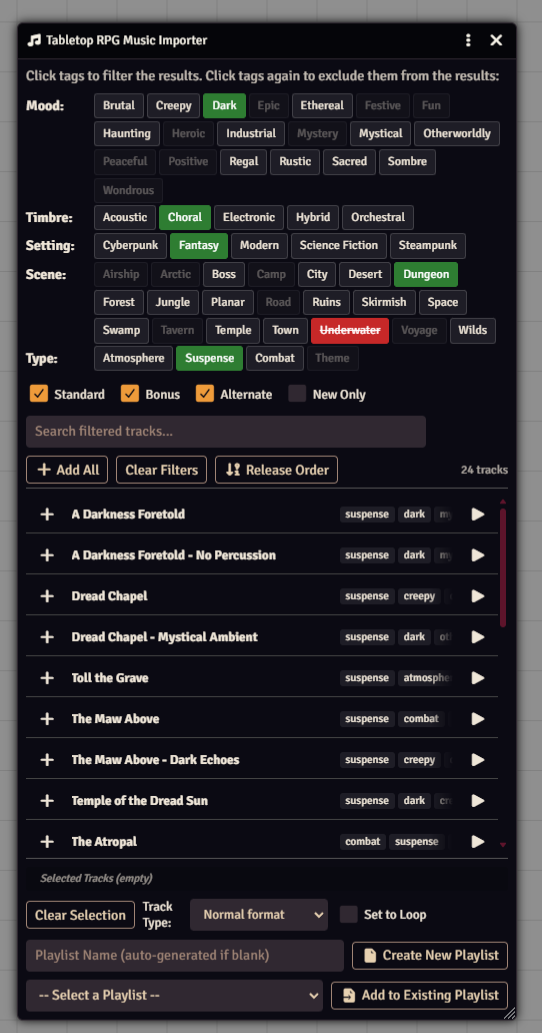Enable the New Only checkbox

[x=297, y=394]
